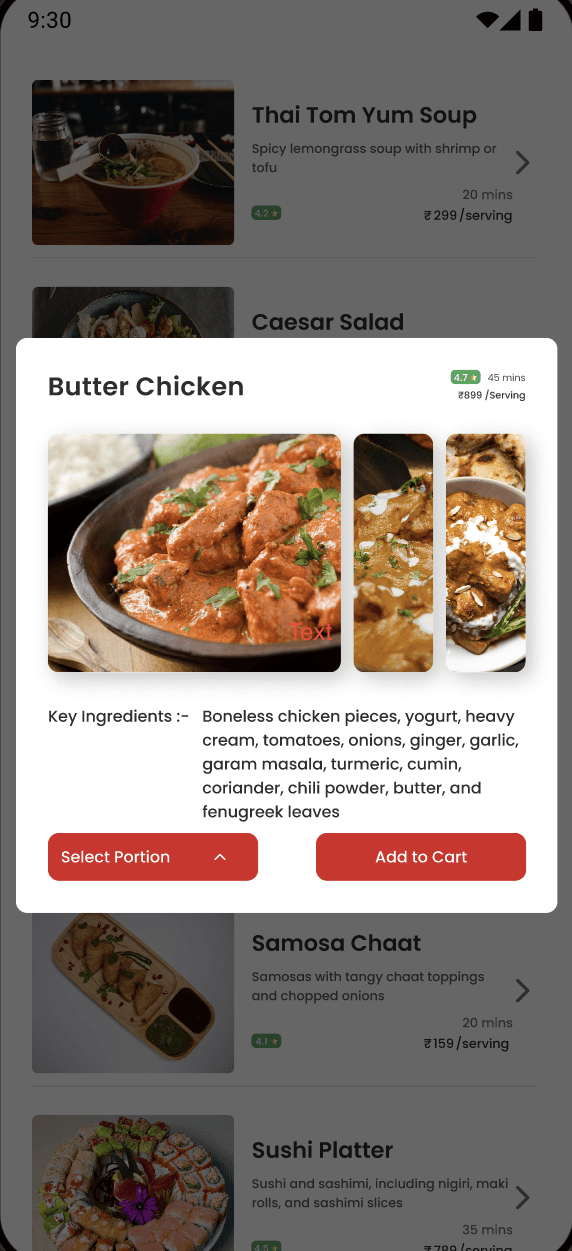Select the third Butter Chicken gallery image
The height and width of the screenshot is (1251, 572).
(486, 552)
